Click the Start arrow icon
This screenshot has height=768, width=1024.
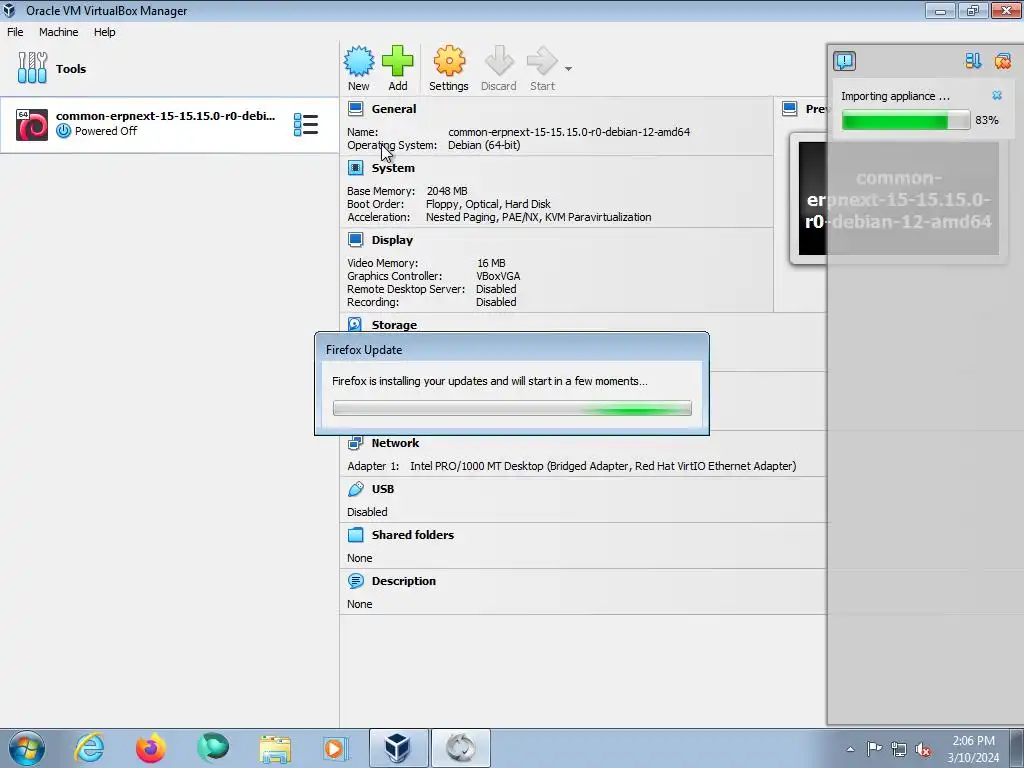[541, 61]
